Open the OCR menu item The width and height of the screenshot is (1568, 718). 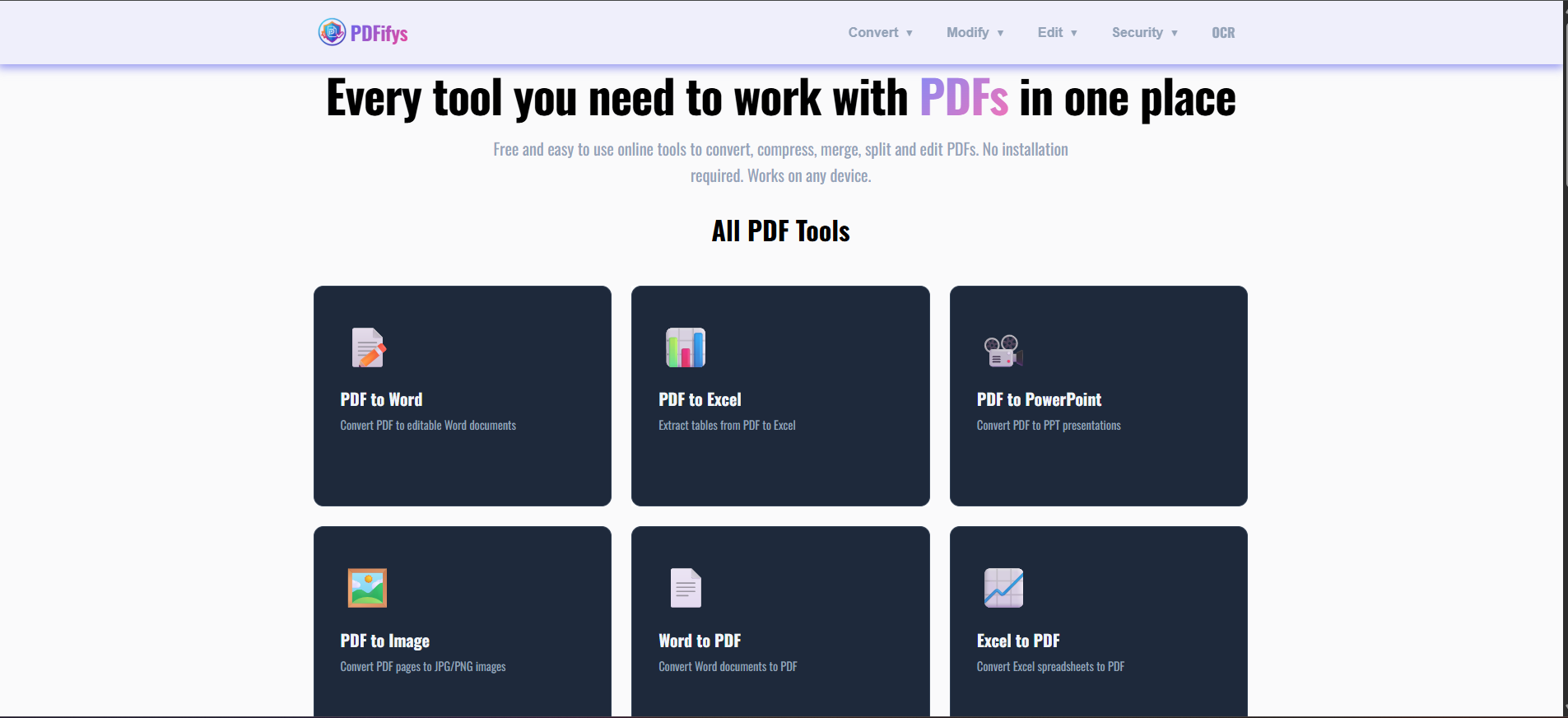tap(1223, 33)
